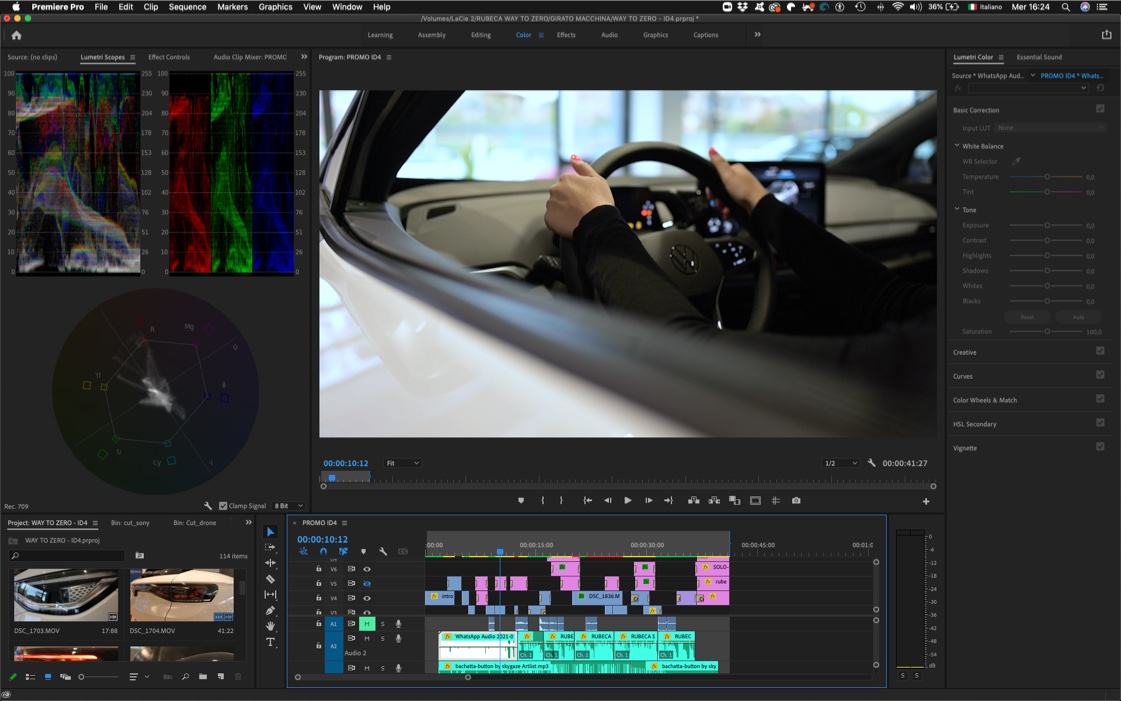Viewport: 1121px width, 701px height.
Task: Toggle the Clamp Signal checkbox
Action: (223, 506)
